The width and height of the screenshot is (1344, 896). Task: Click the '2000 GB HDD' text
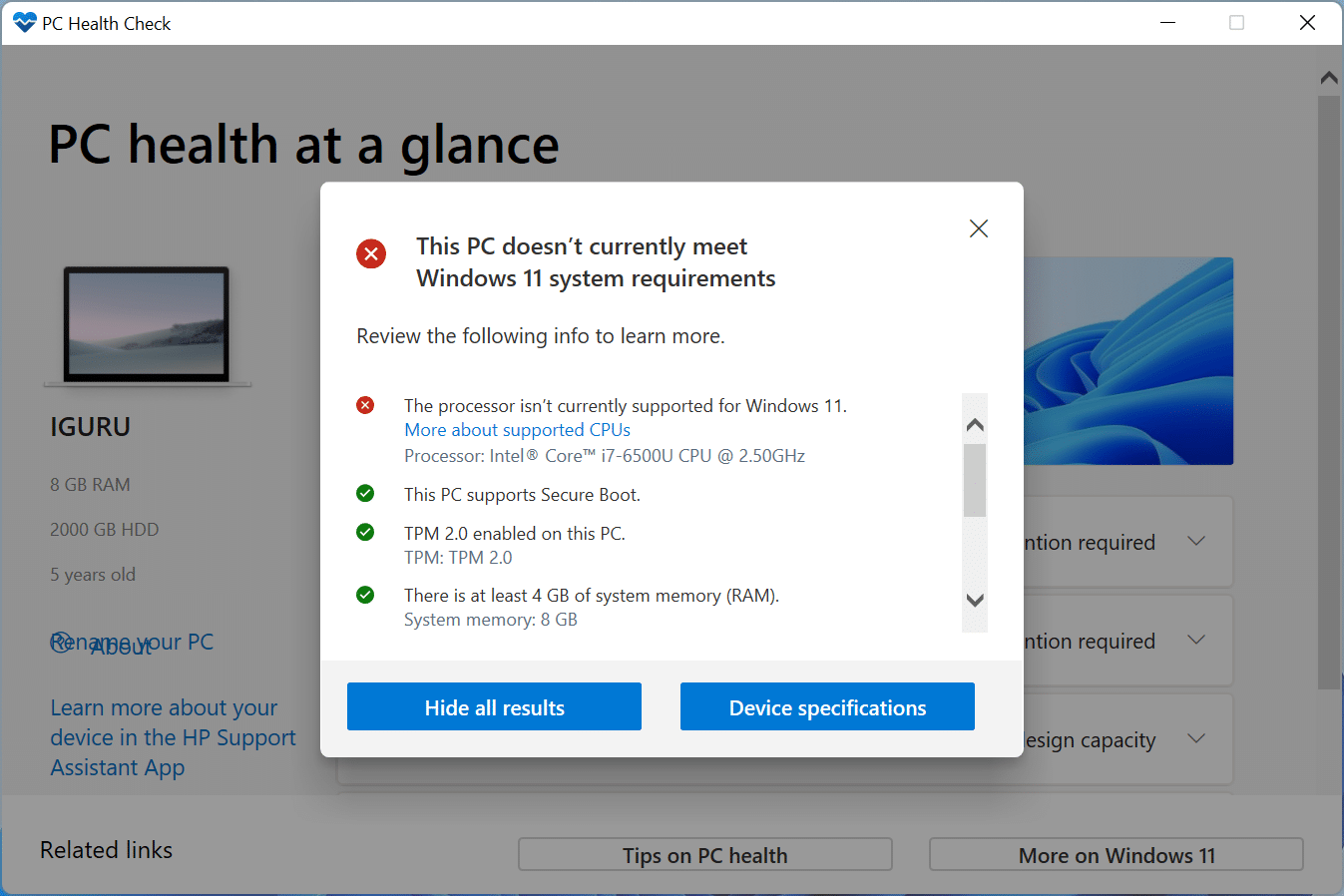[105, 530]
